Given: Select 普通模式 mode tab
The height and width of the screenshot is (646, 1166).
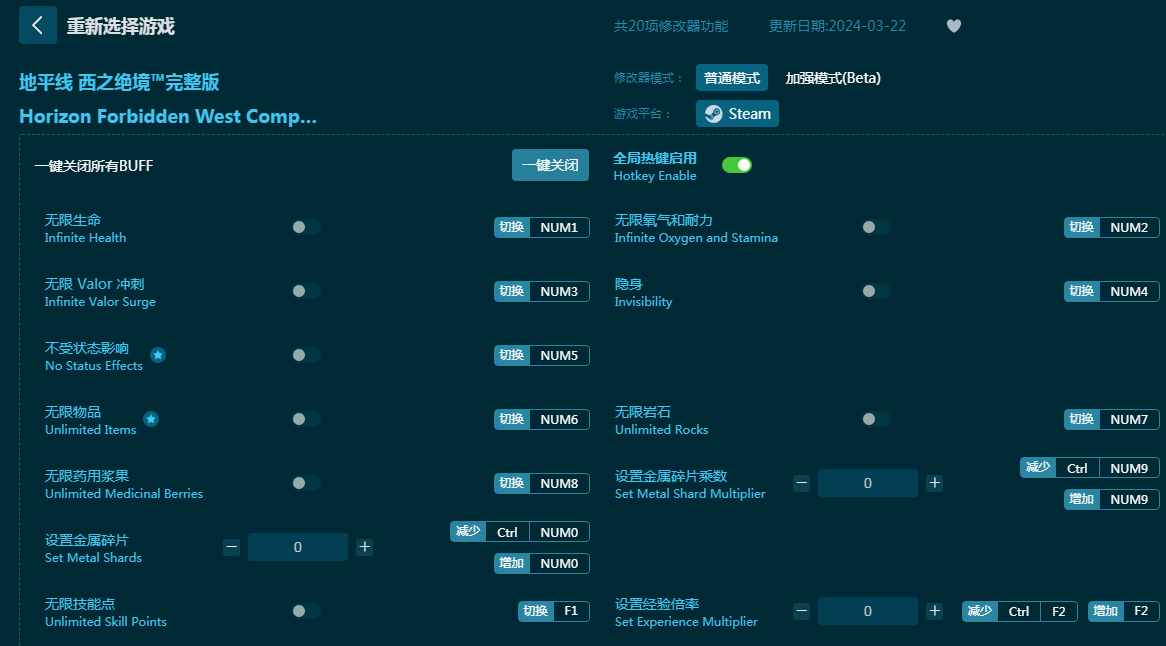Looking at the screenshot, I should click(732, 78).
